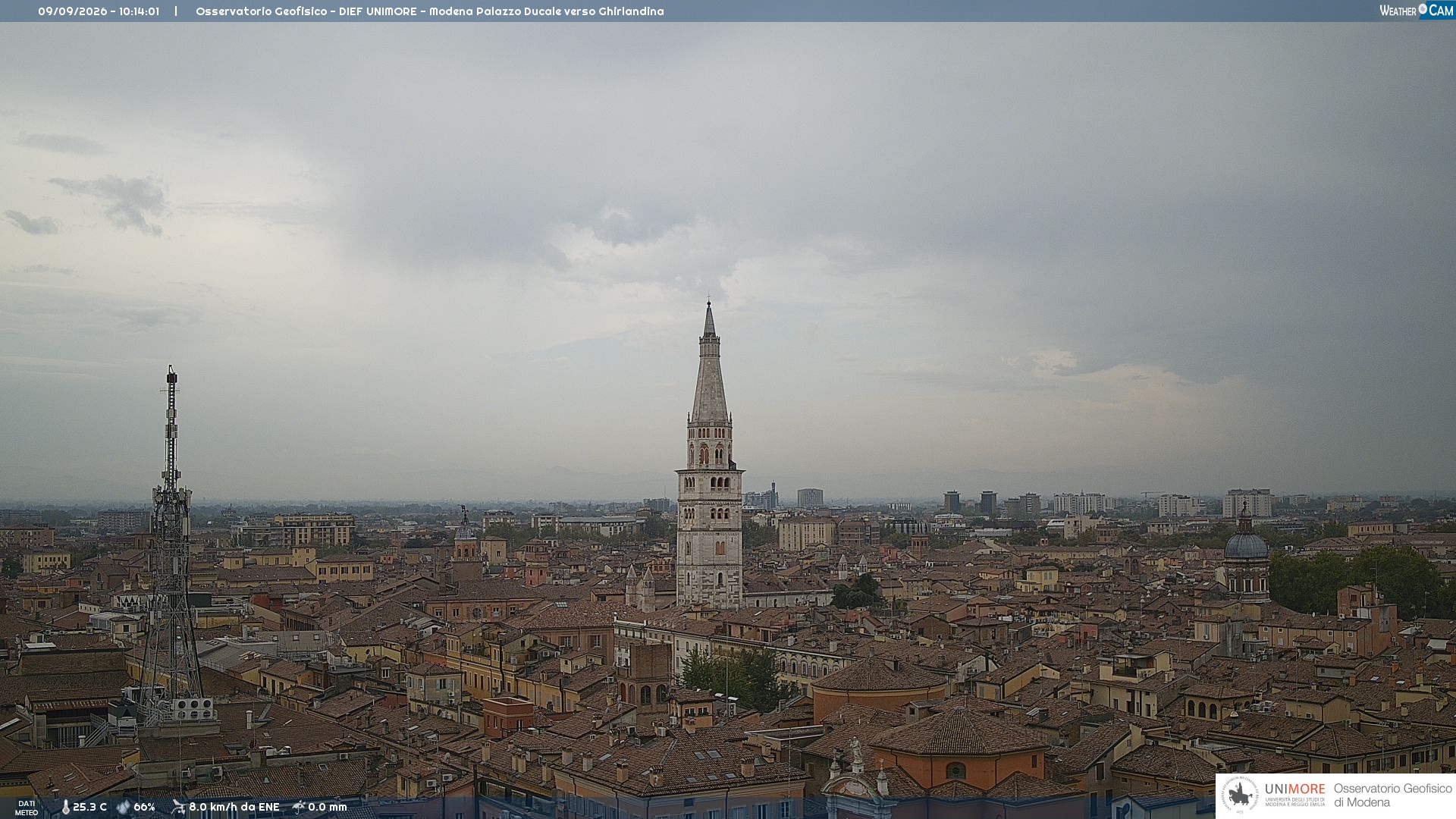
Task: Click the 66% humidity value
Action: coord(144,807)
